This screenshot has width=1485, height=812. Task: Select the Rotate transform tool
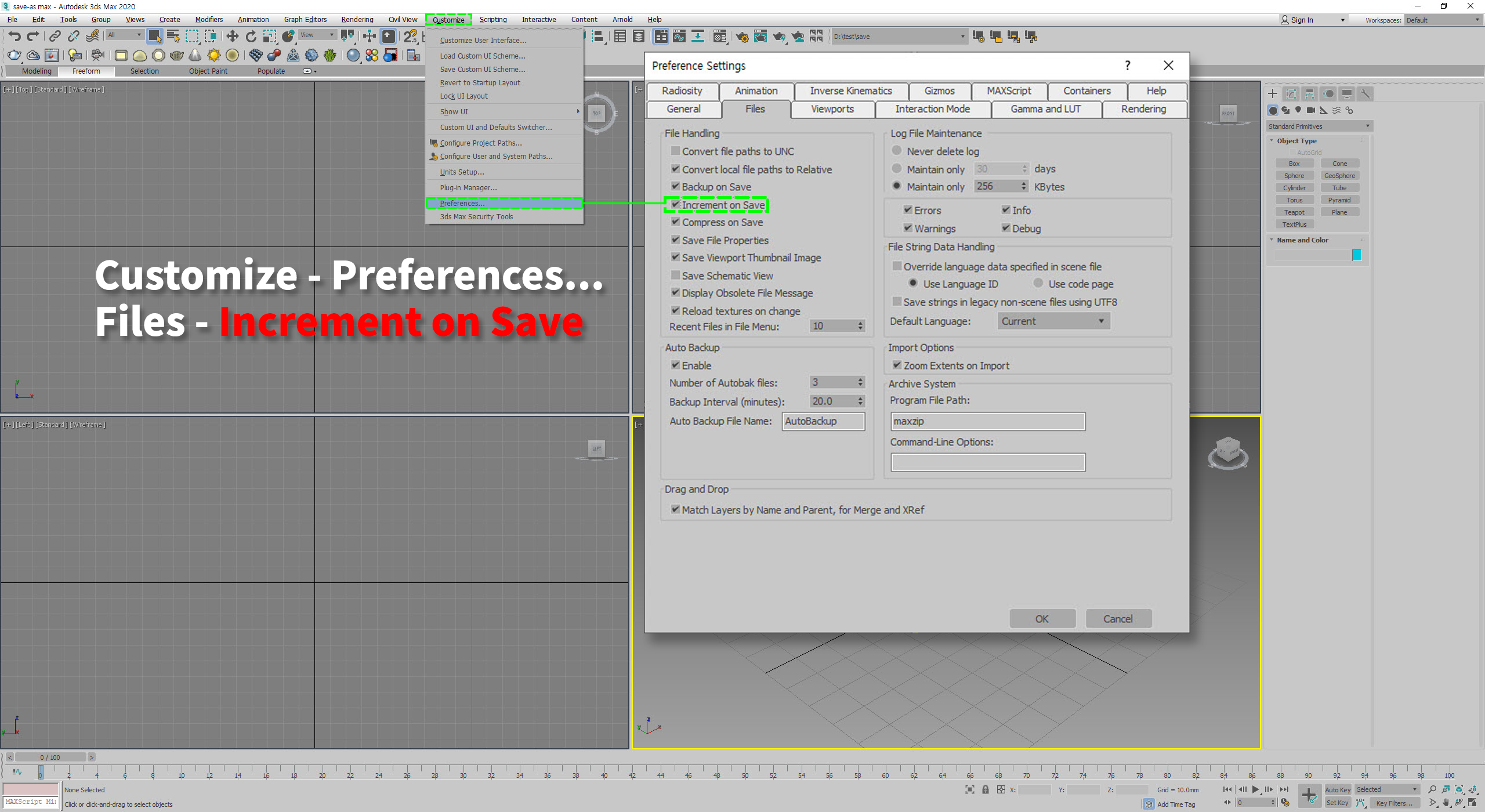tap(251, 37)
